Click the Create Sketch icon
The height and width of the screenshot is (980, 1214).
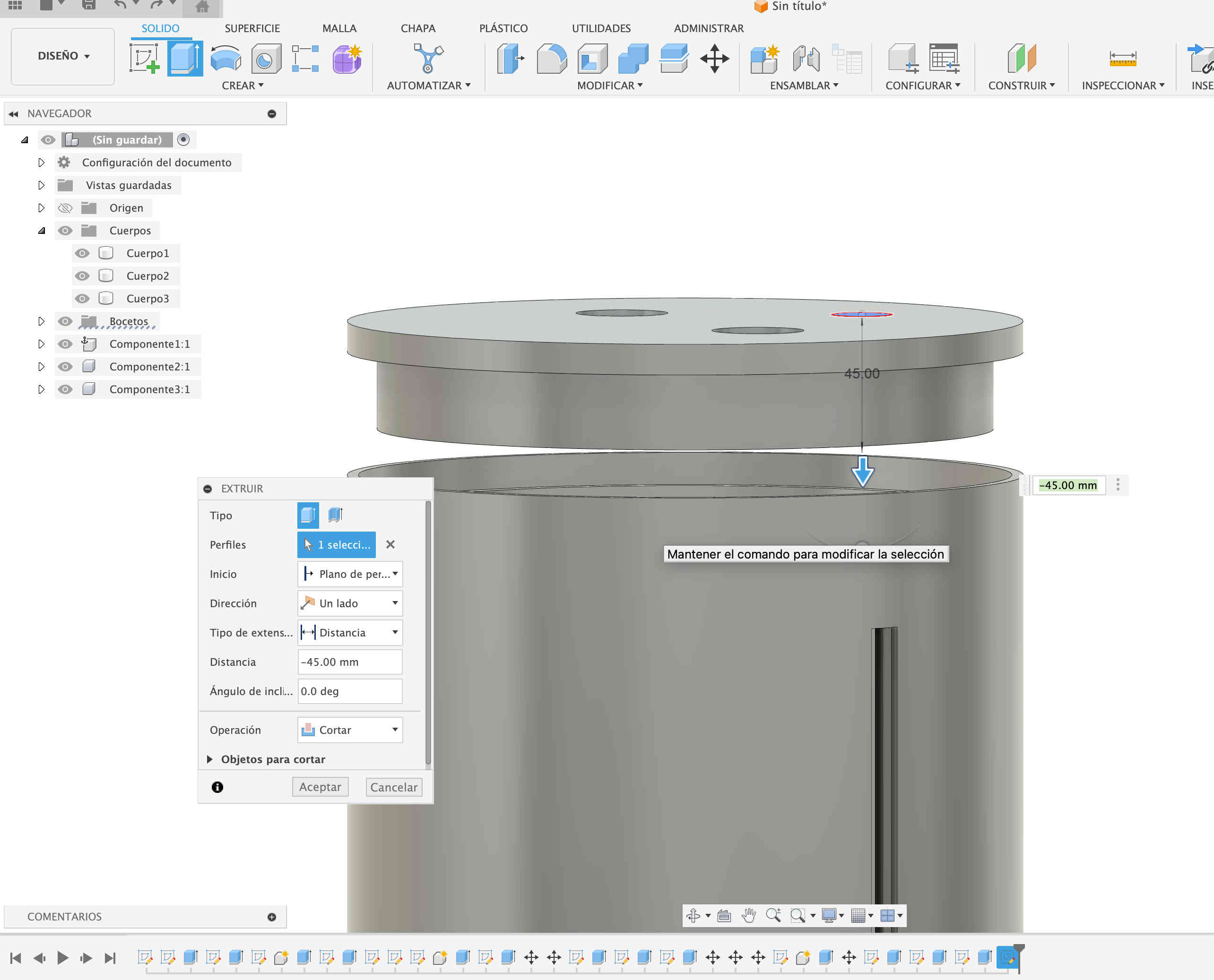point(145,59)
